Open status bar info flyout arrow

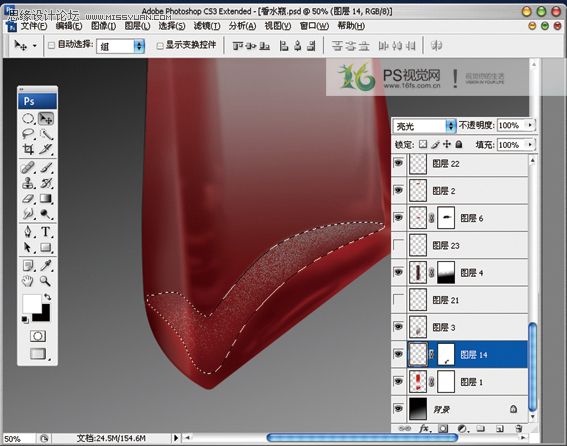tap(176, 438)
